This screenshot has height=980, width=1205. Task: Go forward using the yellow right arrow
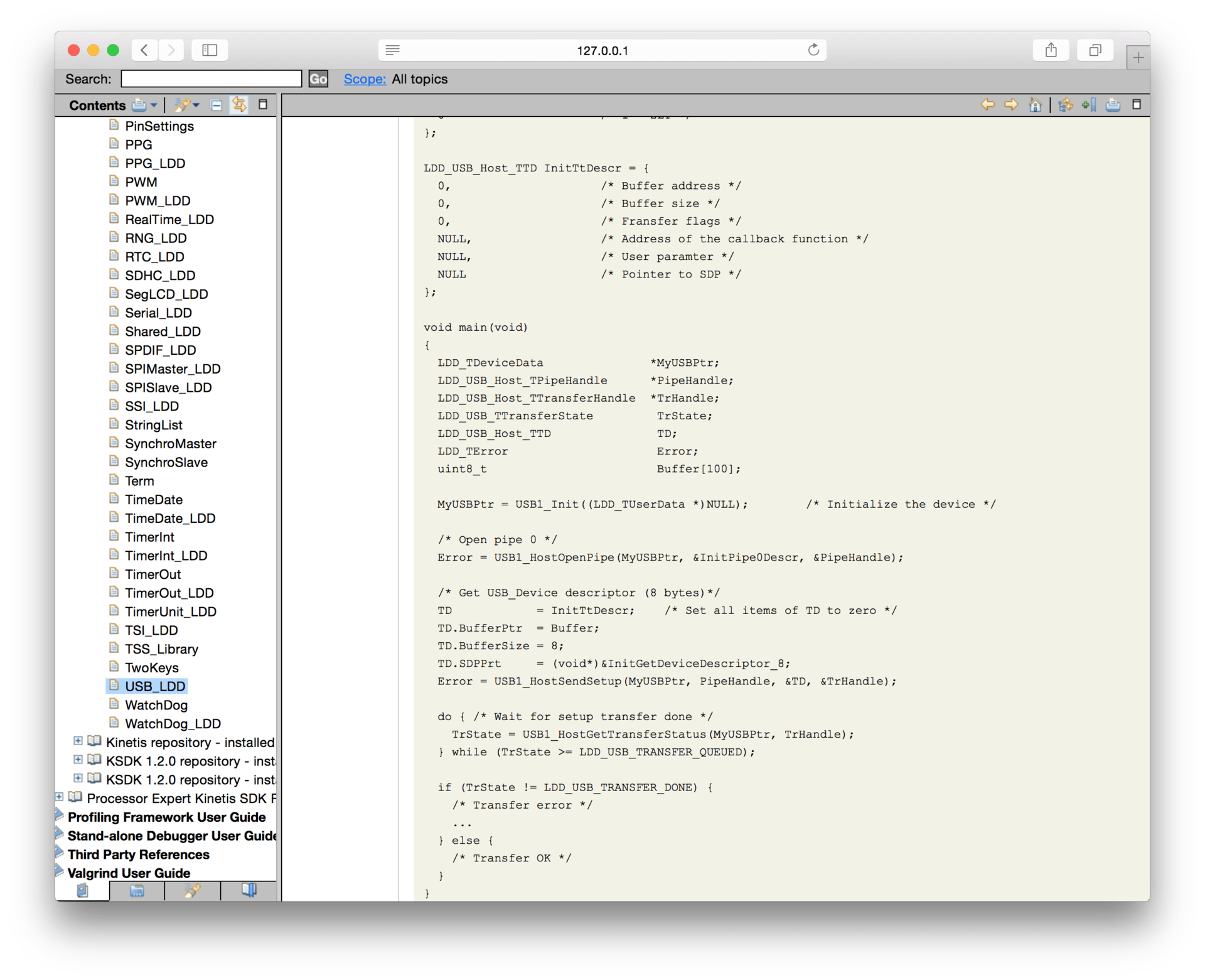tap(1011, 105)
